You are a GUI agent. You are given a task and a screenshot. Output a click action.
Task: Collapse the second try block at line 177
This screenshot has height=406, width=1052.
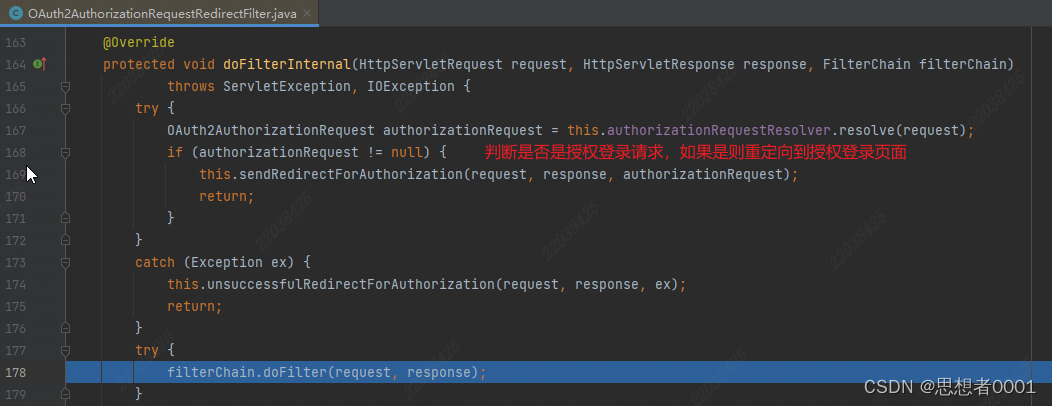tap(66, 350)
